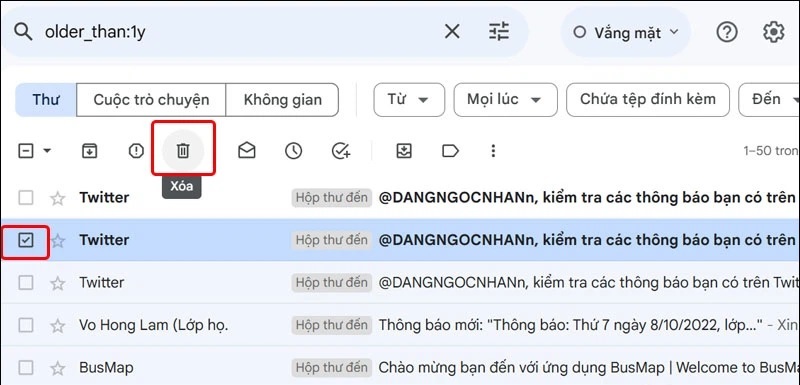The image size is (800, 385).
Task: Star the BusMap email
Action: 58,368
